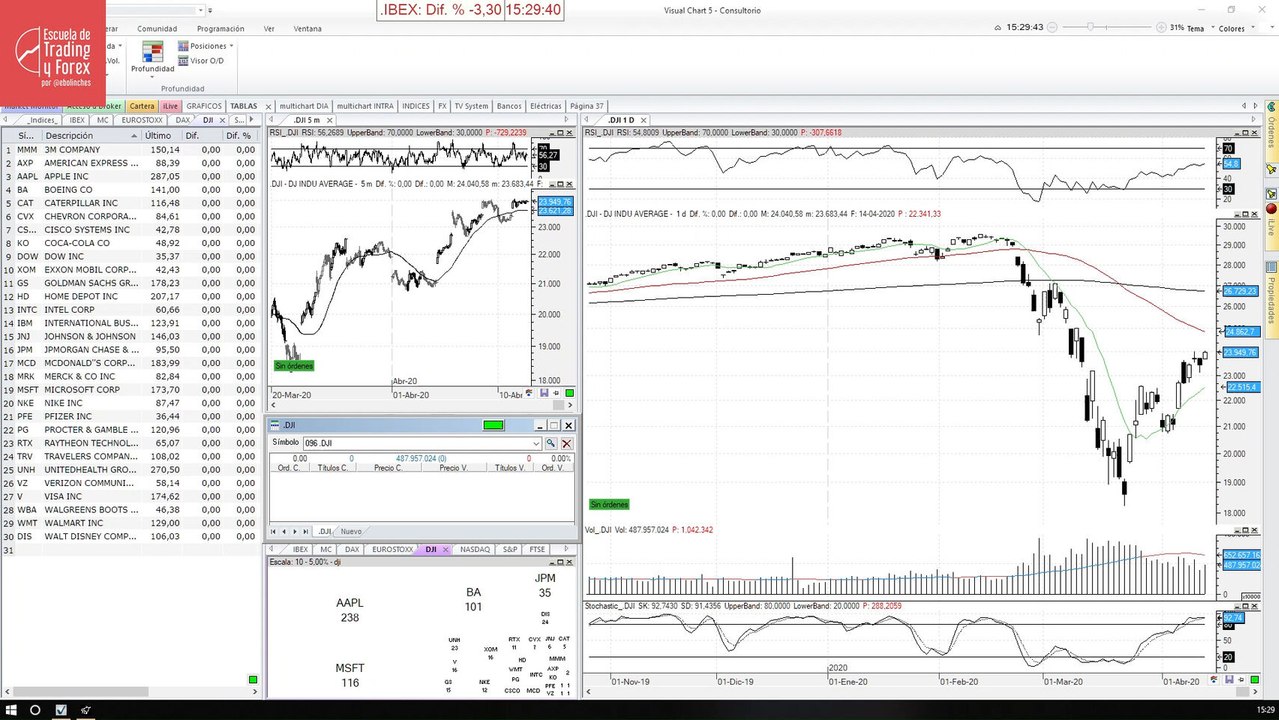Viewport: 1279px width, 720px height.
Task: Switch to the multichart DIA tab
Action: coord(304,106)
